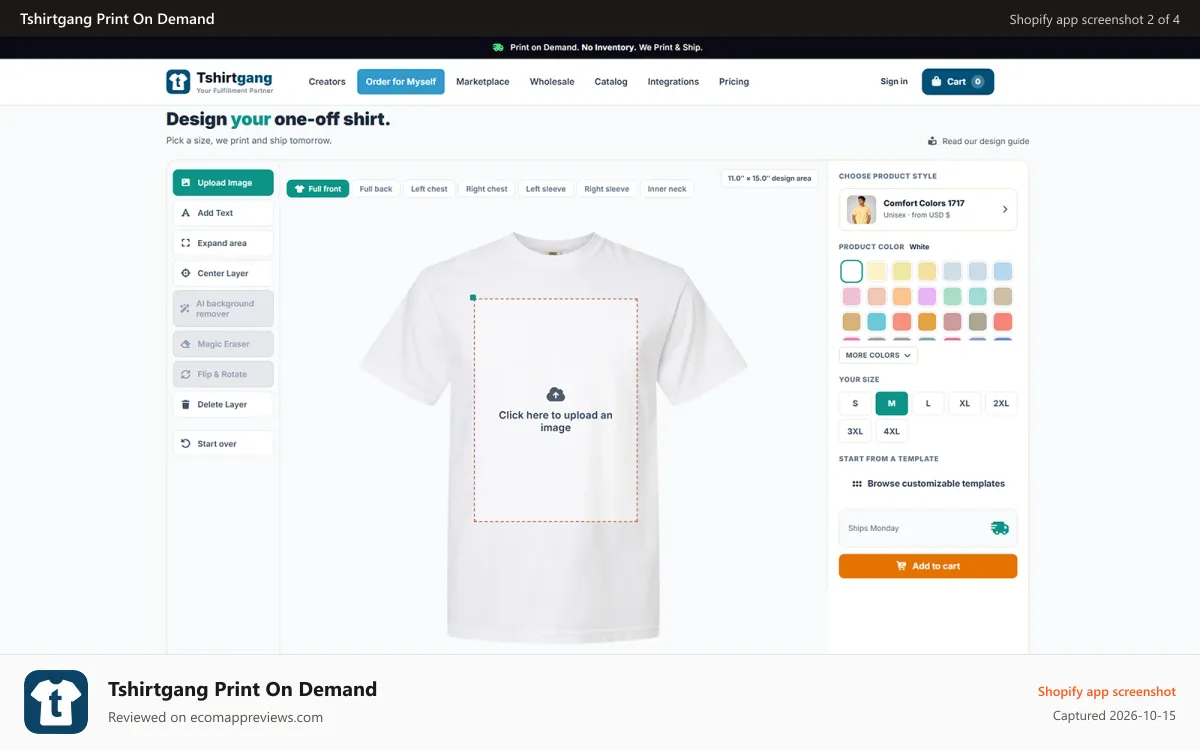The width and height of the screenshot is (1200, 750).
Task: Click the Tshirtgang logo in the header
Action: [219, 82]
